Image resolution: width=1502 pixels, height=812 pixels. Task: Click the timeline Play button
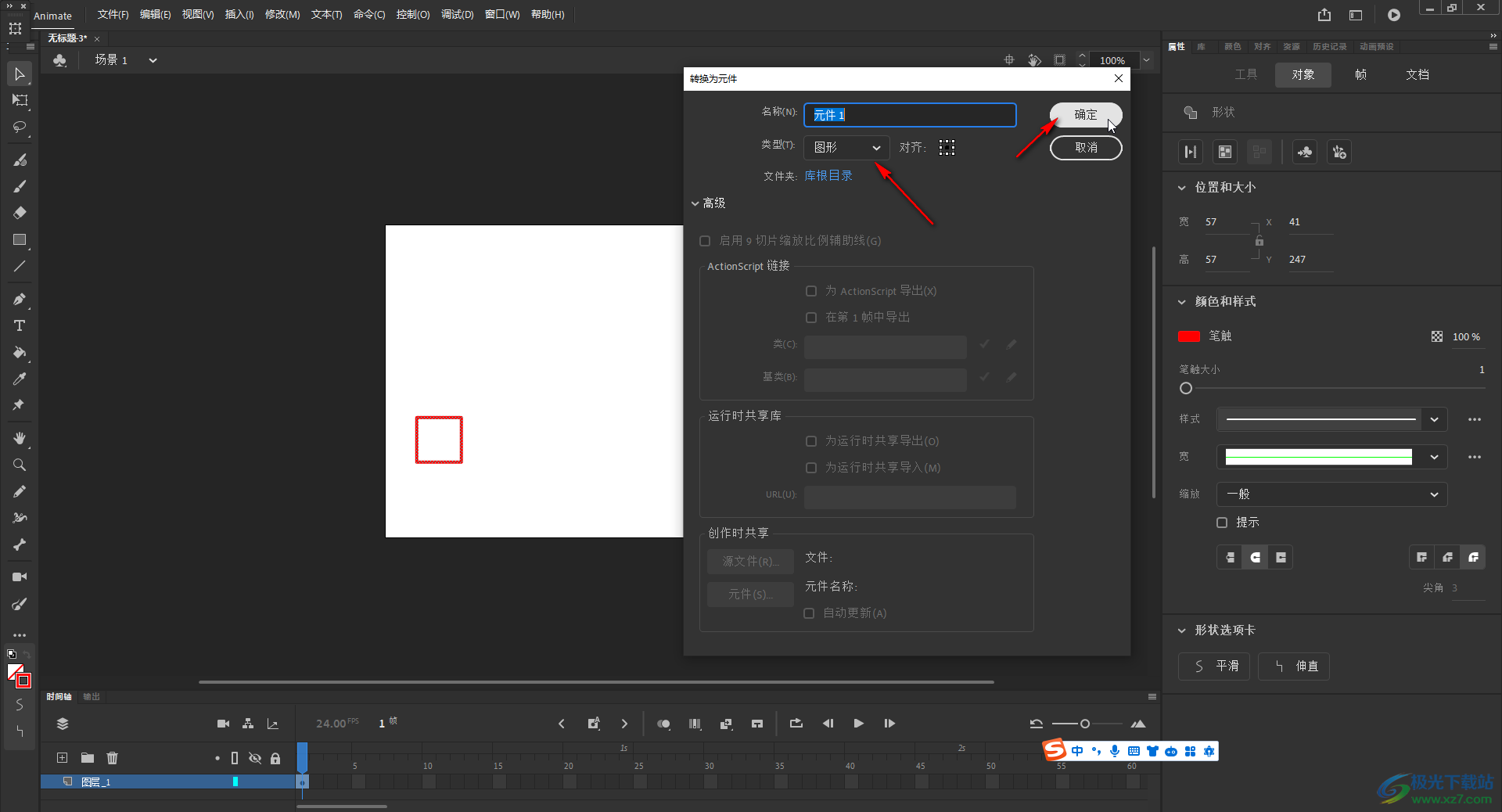858,724
